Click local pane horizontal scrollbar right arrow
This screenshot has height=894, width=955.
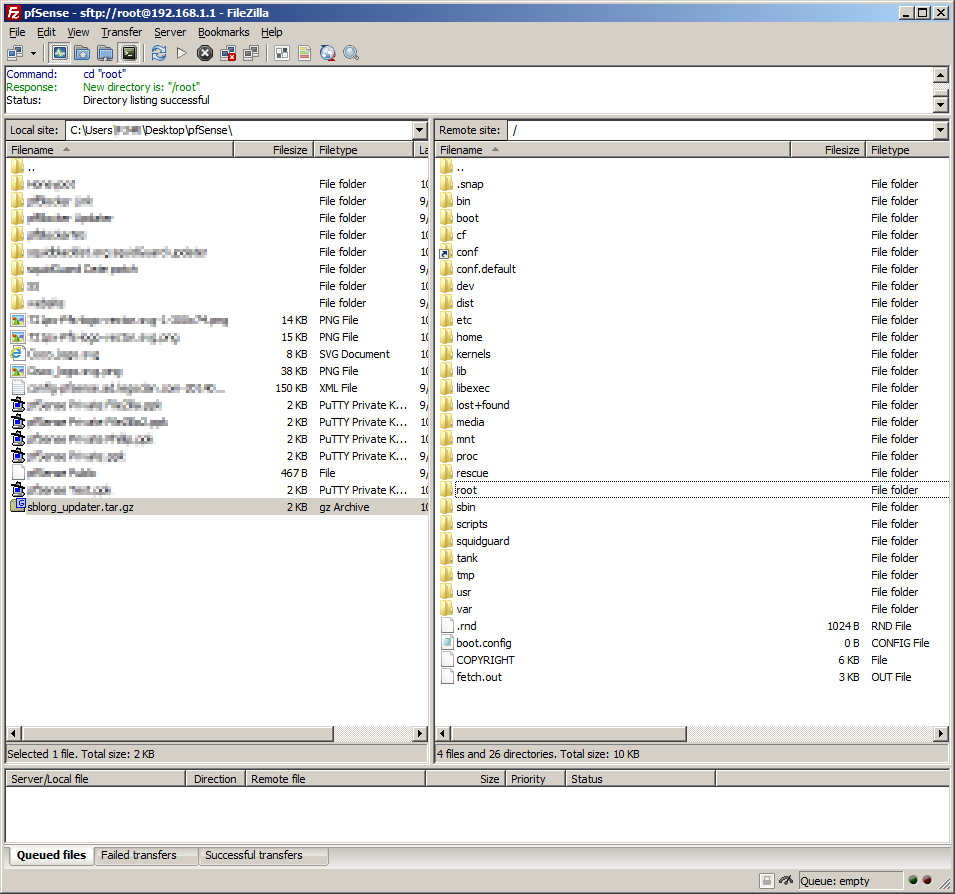(x=420, y=734)
